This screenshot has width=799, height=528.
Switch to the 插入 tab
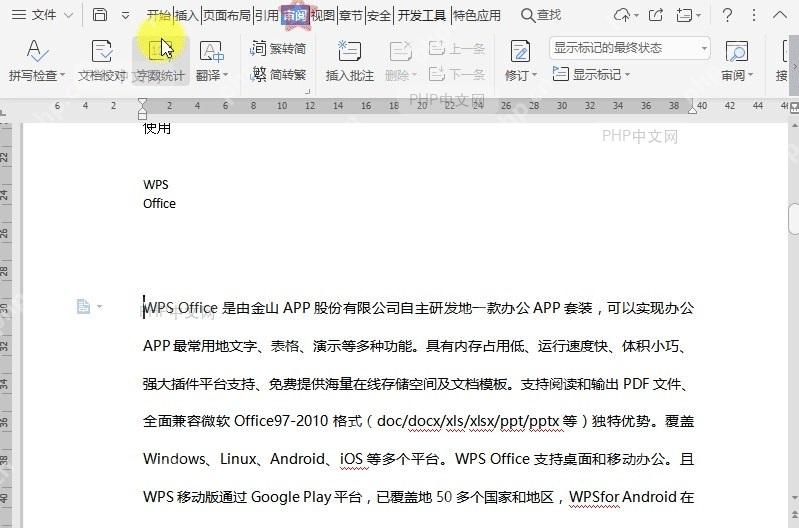pyautogui.click(x=187, y=16)
